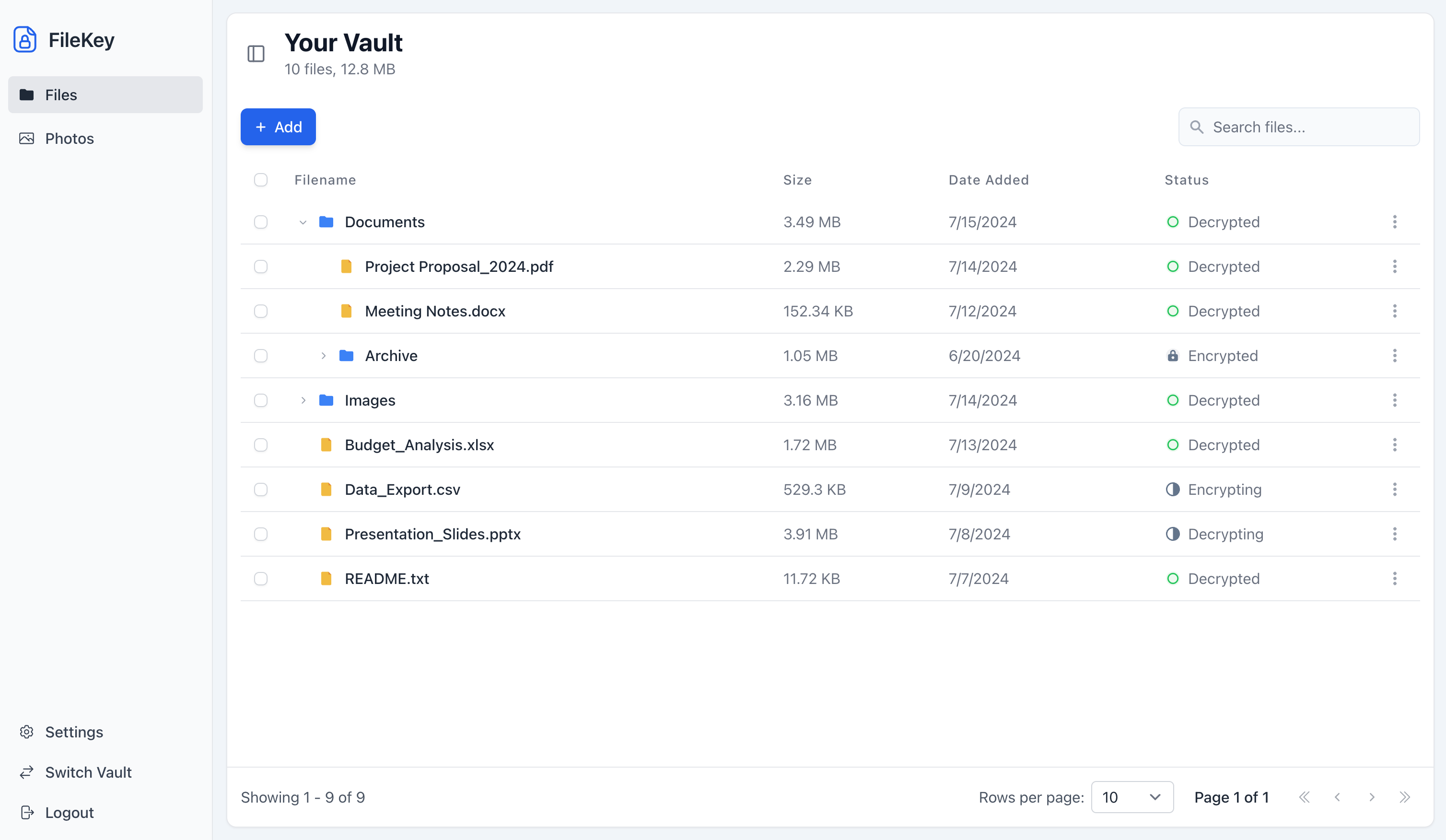Toggle the sidebar panel icon

click(256, 54)
